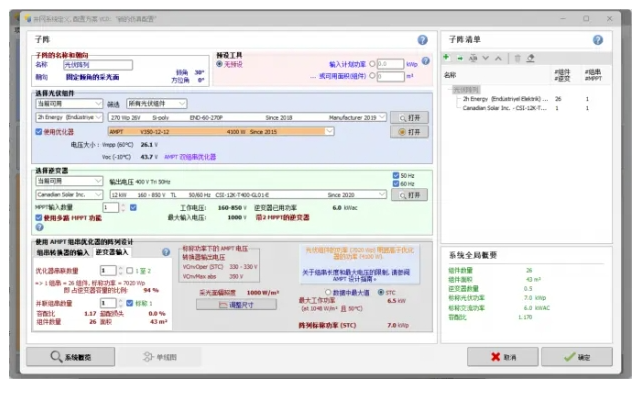Open module manufacturer dropdown 2h Energy
Image resolution: width=642 pixels, height=394 pixels.
(x=69, y=117)
